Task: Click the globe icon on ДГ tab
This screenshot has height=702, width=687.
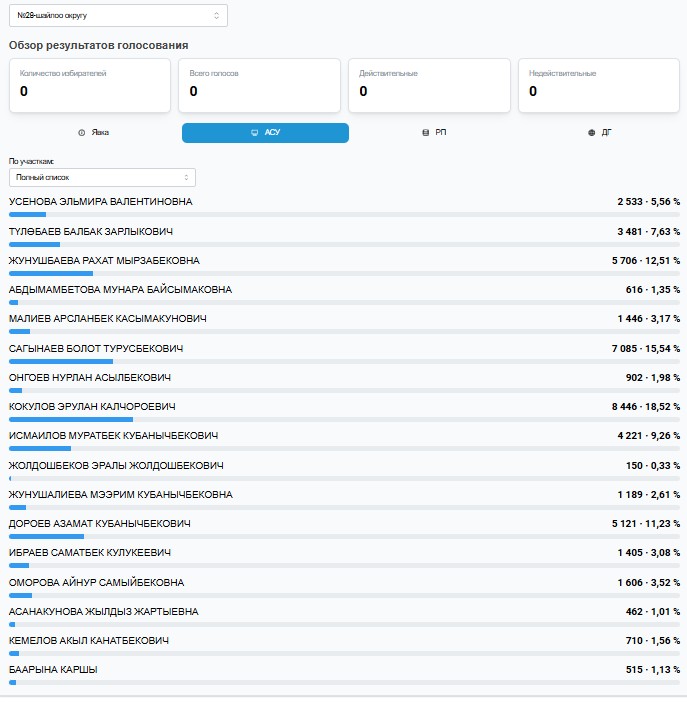Action: 591,133
